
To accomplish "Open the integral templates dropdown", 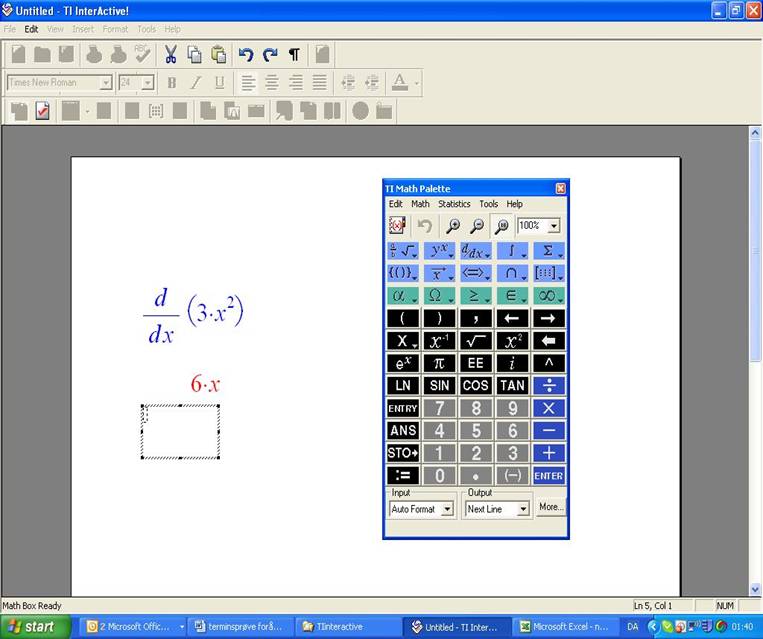I will [x=512, y=251].
